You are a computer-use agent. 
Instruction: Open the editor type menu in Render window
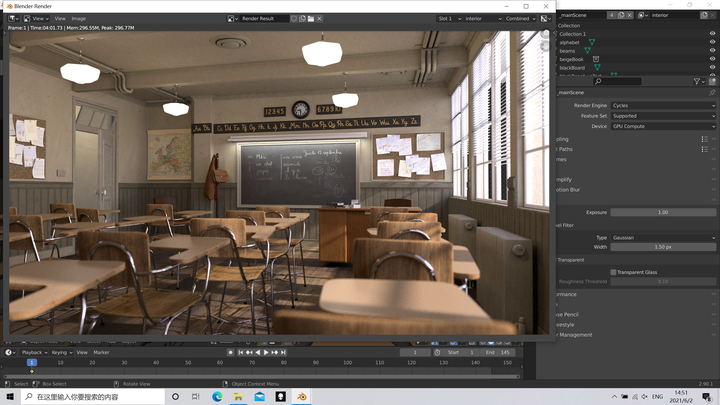point(13,19)
